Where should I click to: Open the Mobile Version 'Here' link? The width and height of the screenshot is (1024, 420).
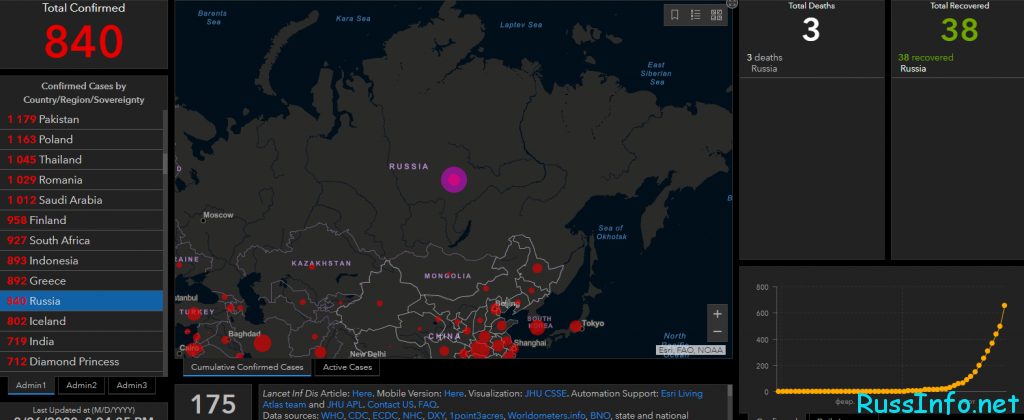coord(454,394)
